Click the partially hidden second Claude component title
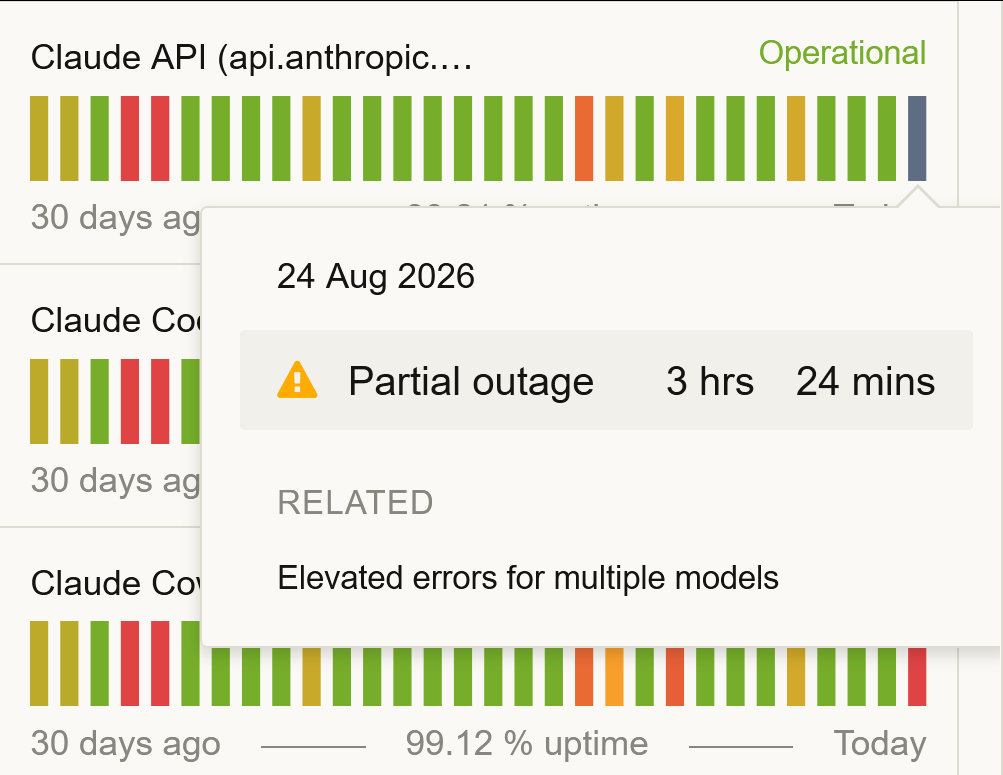Viewport: 1003px width, 775px height. click(x=116, y=320)
